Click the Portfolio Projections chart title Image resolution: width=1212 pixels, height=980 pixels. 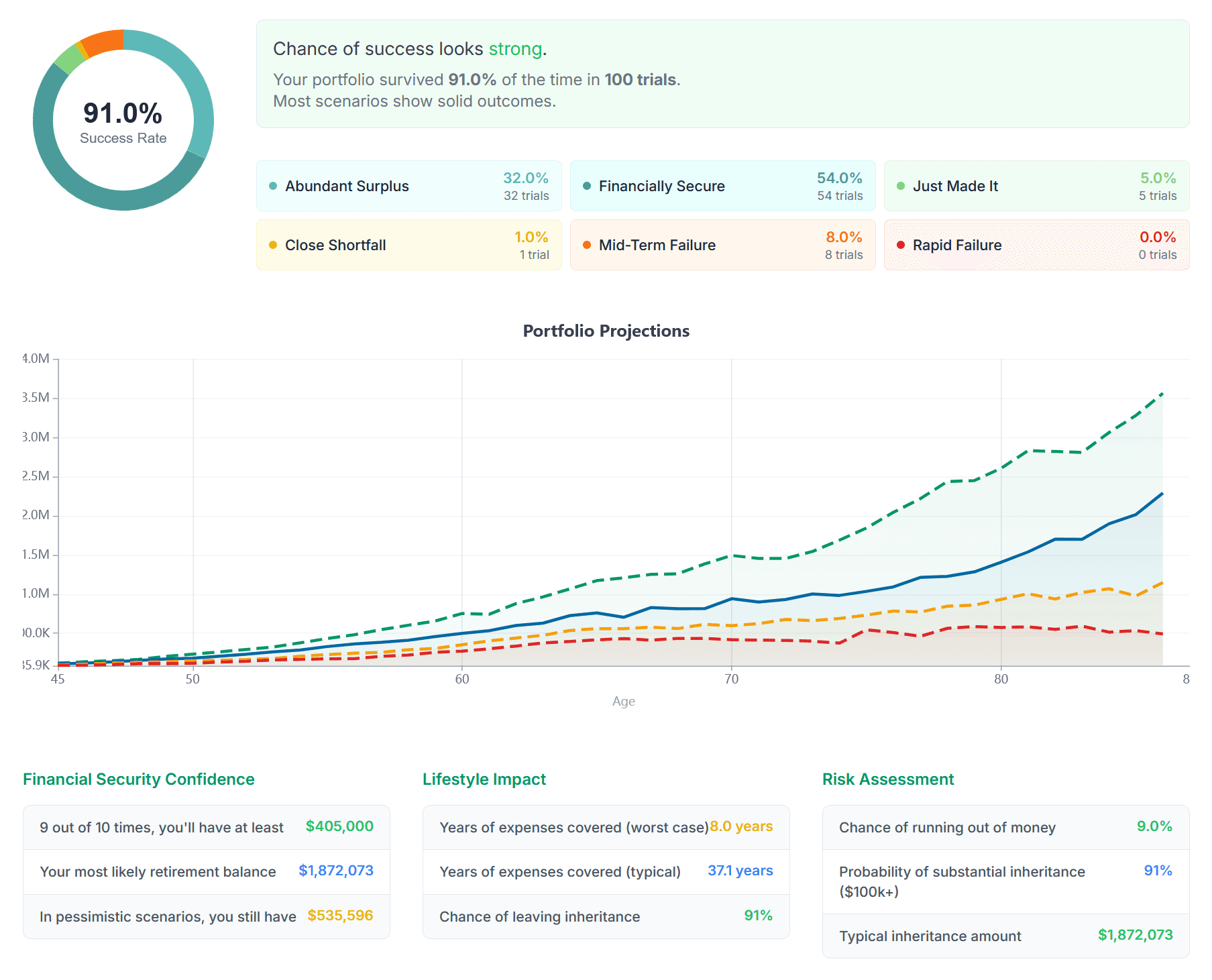(x=606, y=331)
